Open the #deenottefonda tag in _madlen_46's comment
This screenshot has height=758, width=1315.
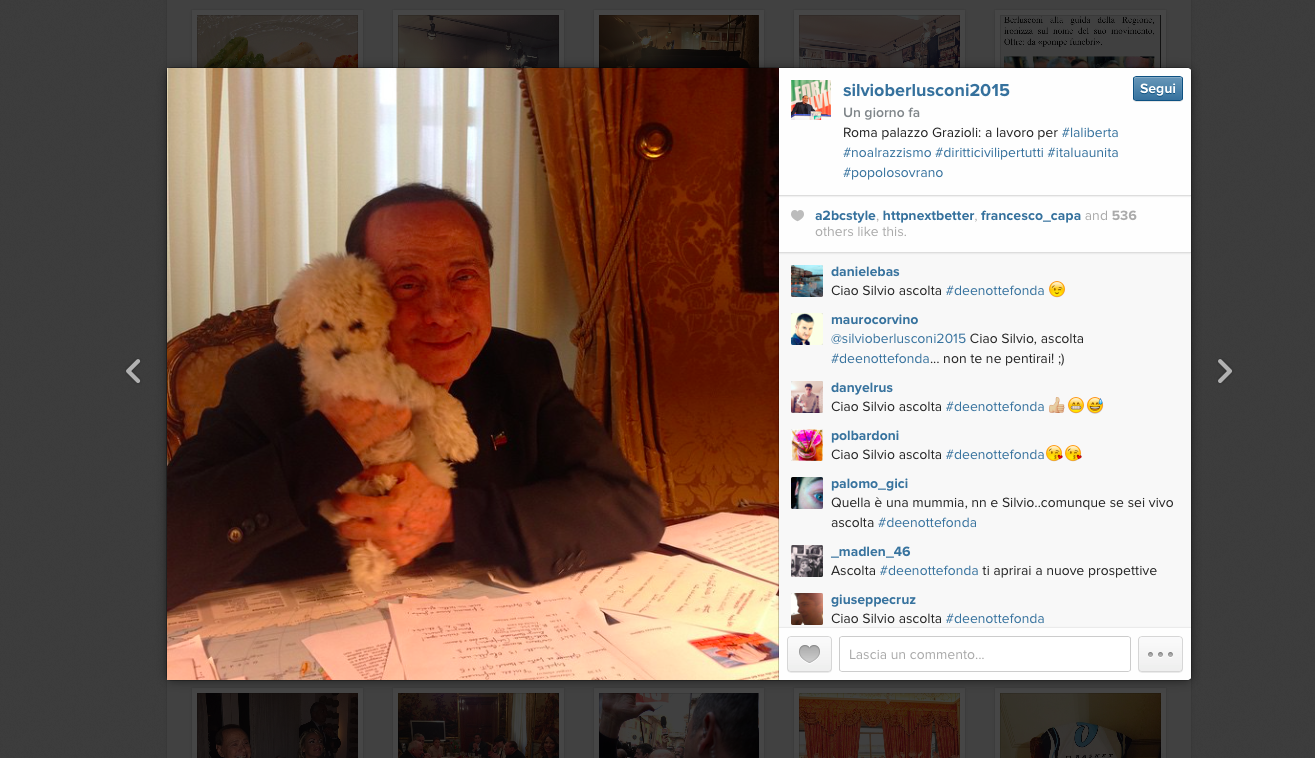pos(929,570)
